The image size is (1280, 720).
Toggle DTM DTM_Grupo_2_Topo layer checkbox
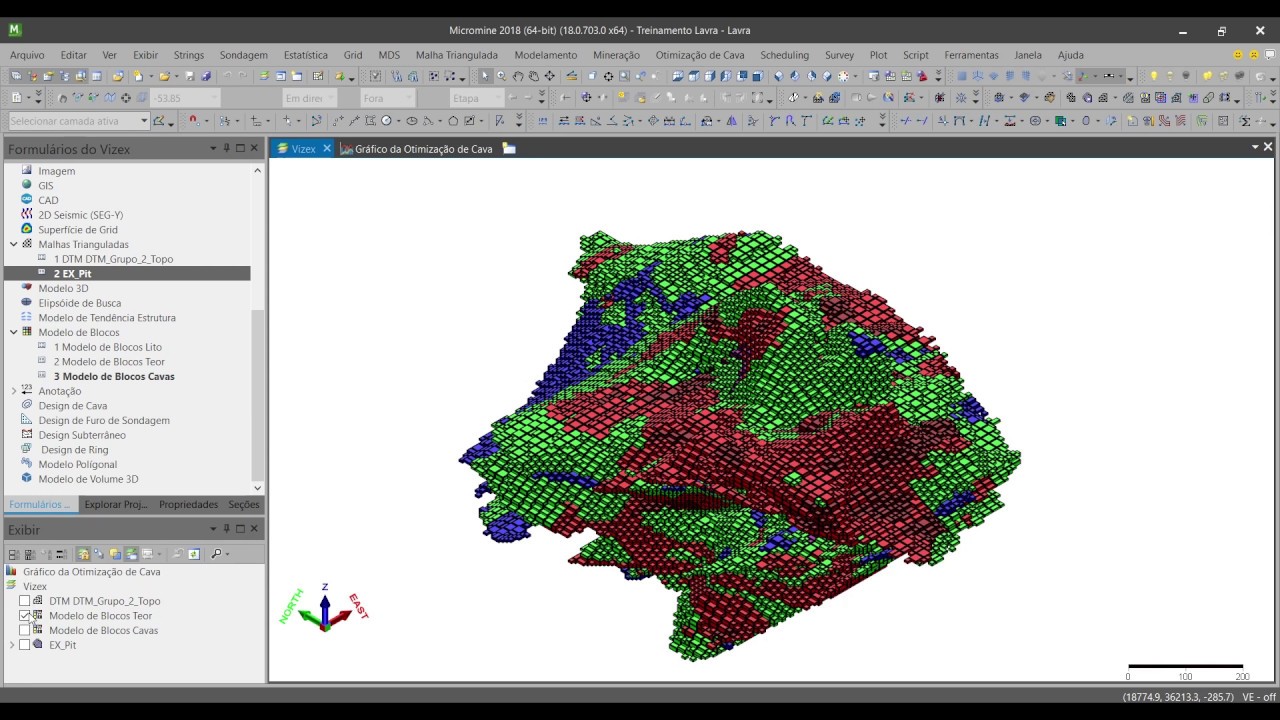25,601
